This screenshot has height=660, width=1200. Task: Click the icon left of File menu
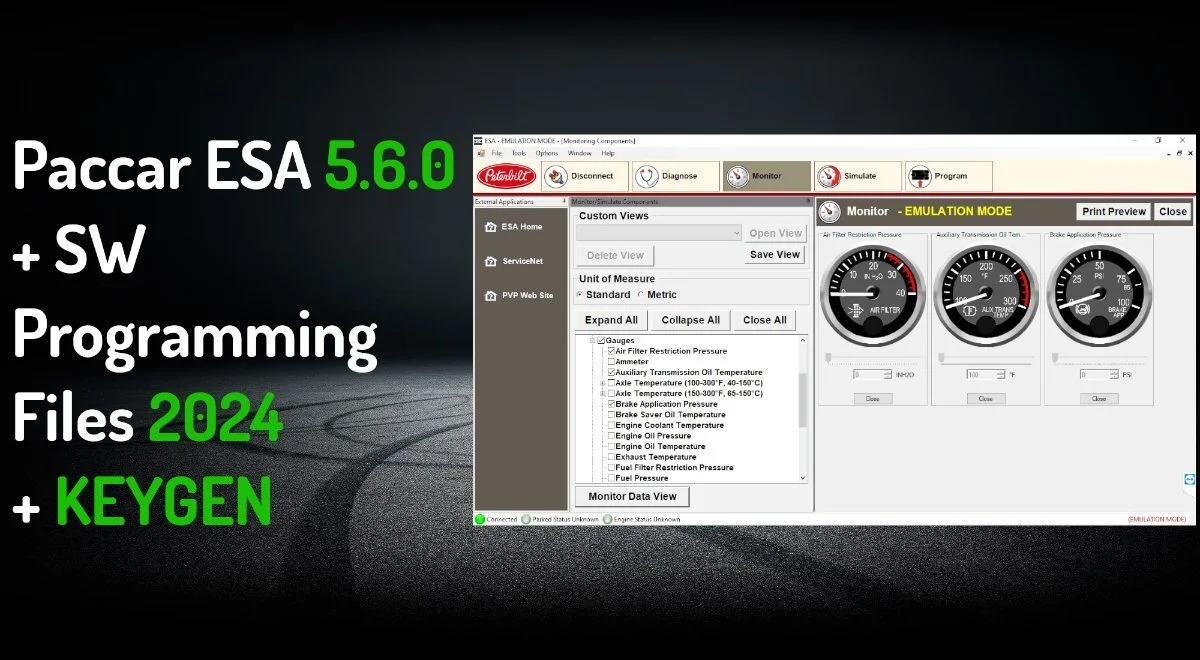tap(479, 153)
